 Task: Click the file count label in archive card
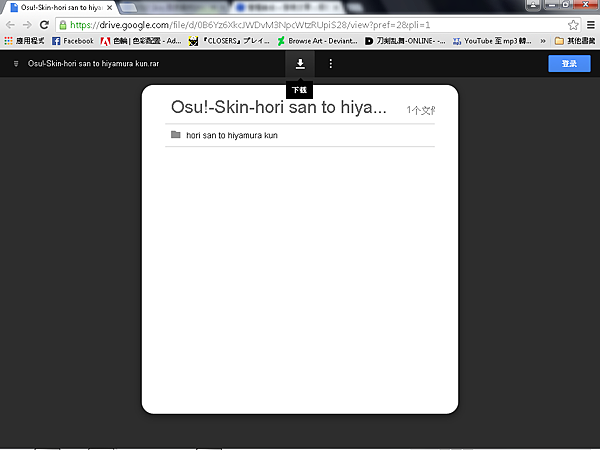pos(420,110)
